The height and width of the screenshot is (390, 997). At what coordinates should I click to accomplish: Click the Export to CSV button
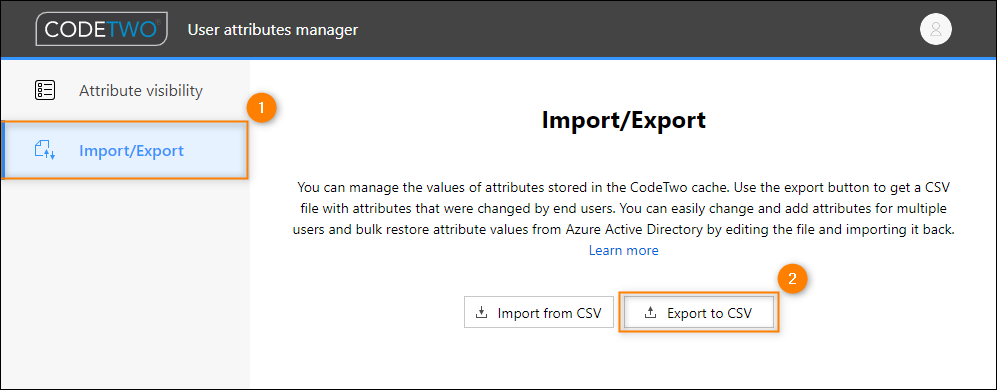pyautogui.click(x=699, y=312)
